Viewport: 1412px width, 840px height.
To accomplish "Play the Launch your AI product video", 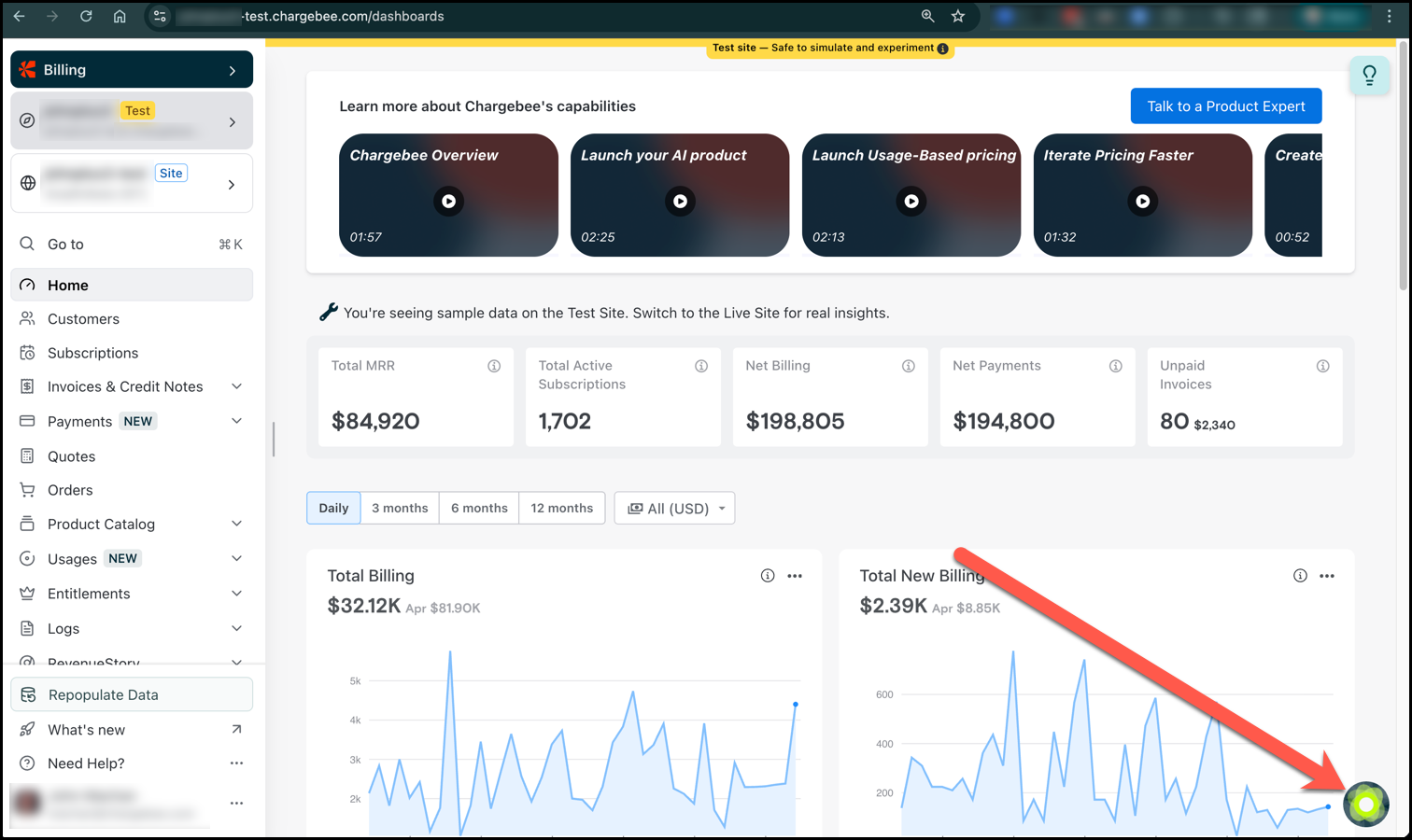I will 681,201.
